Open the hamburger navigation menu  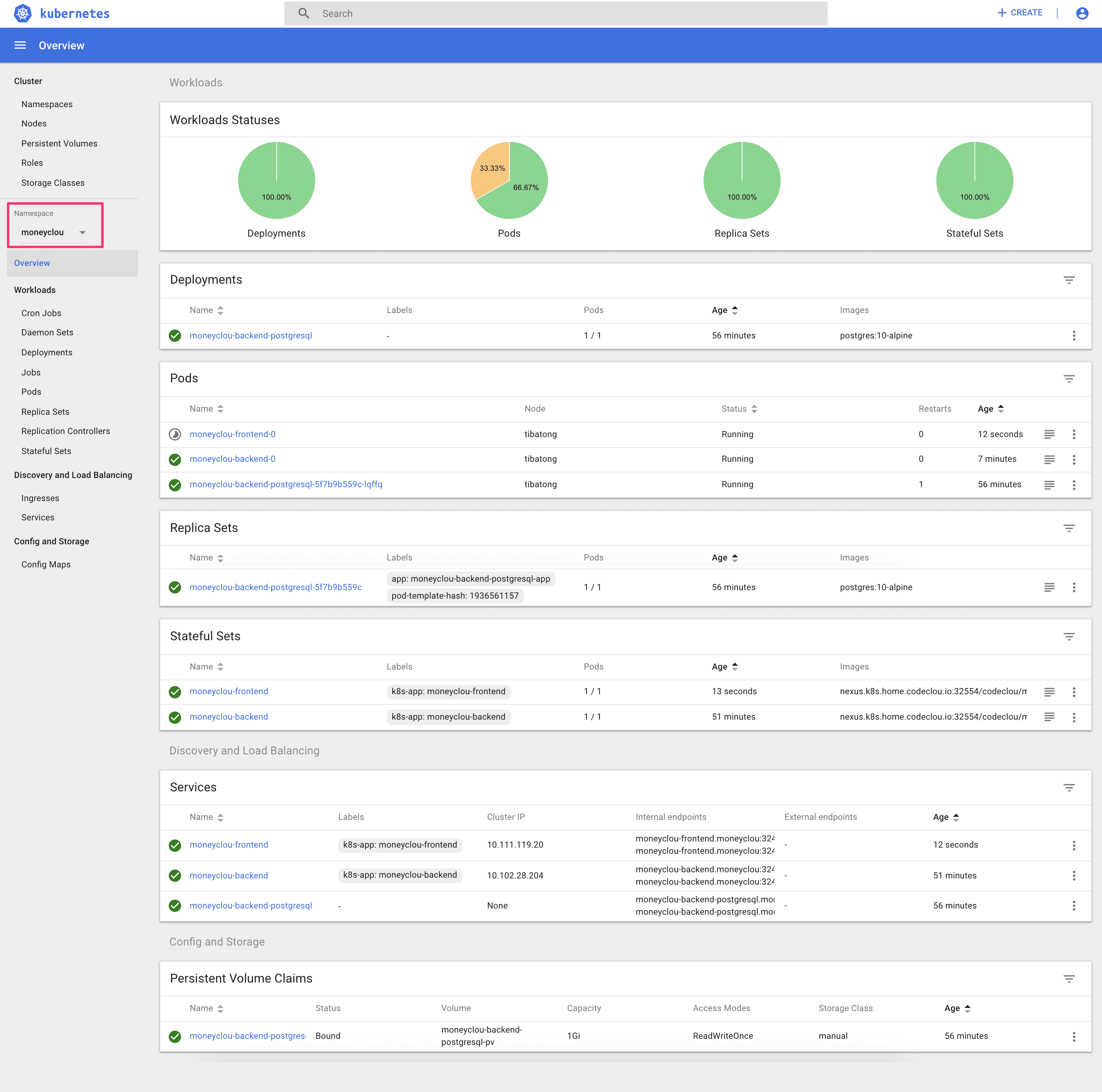[x=20, y=45]
